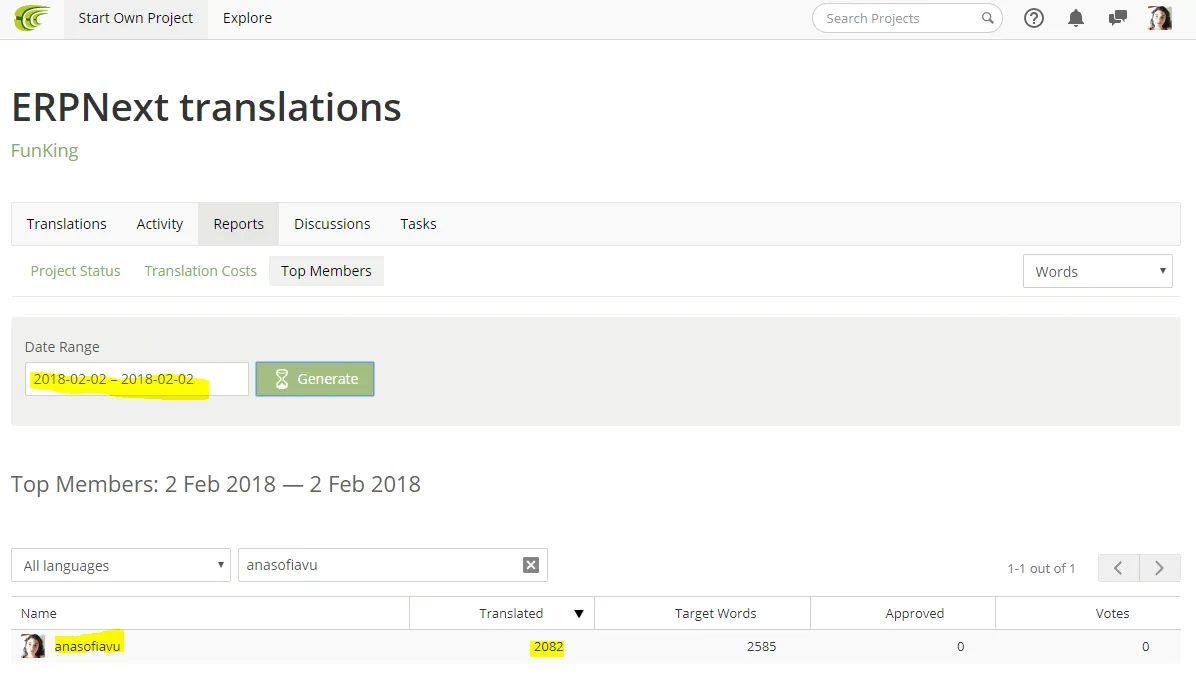Click Explore in the top bar

[247, 18]
